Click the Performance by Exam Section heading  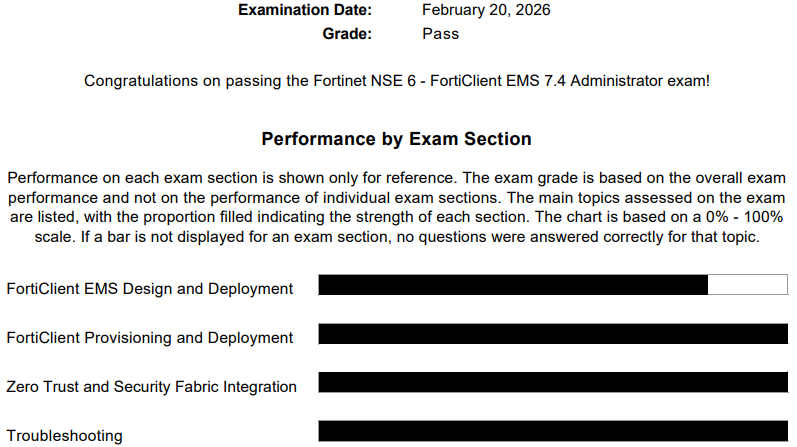click(396, 139)
